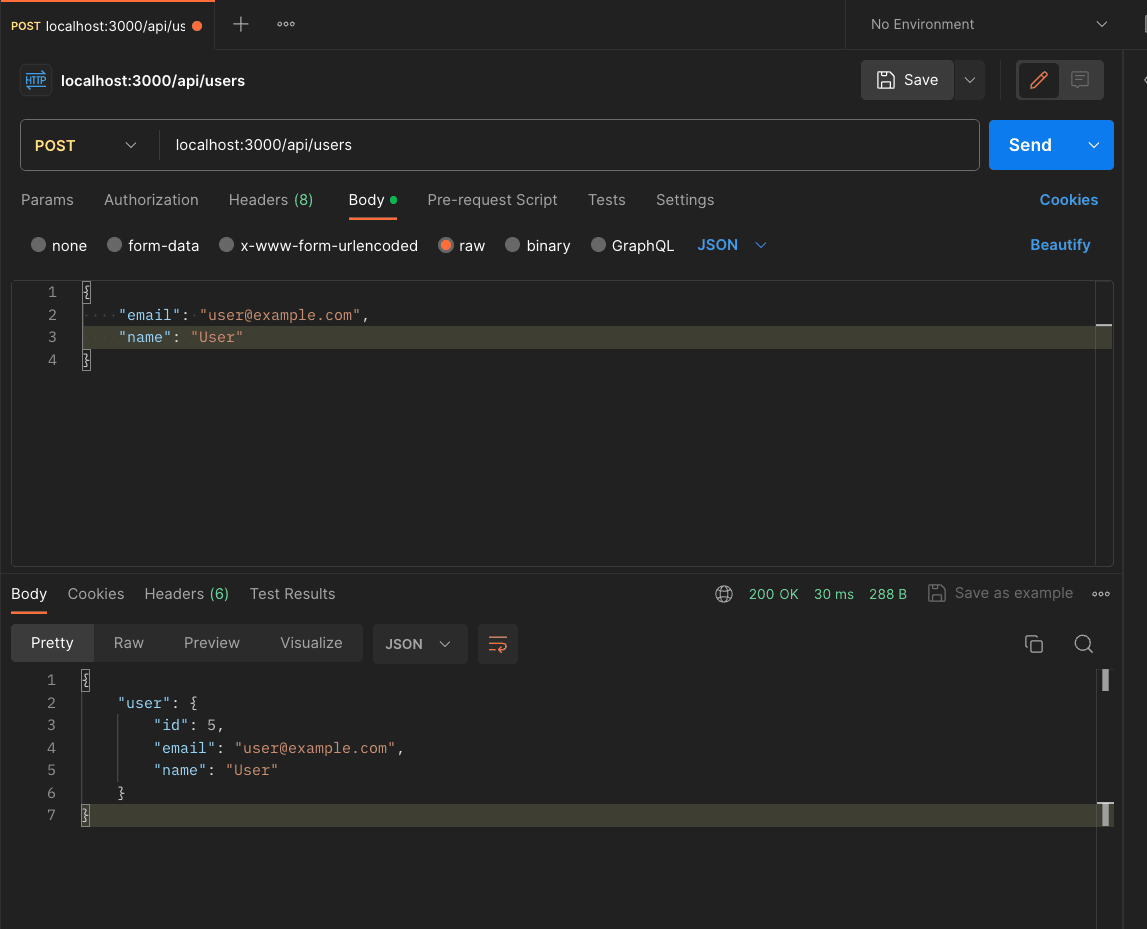Copy the response body with copy icon
The image size is (1147, 929).
(x=1034, y=644)
